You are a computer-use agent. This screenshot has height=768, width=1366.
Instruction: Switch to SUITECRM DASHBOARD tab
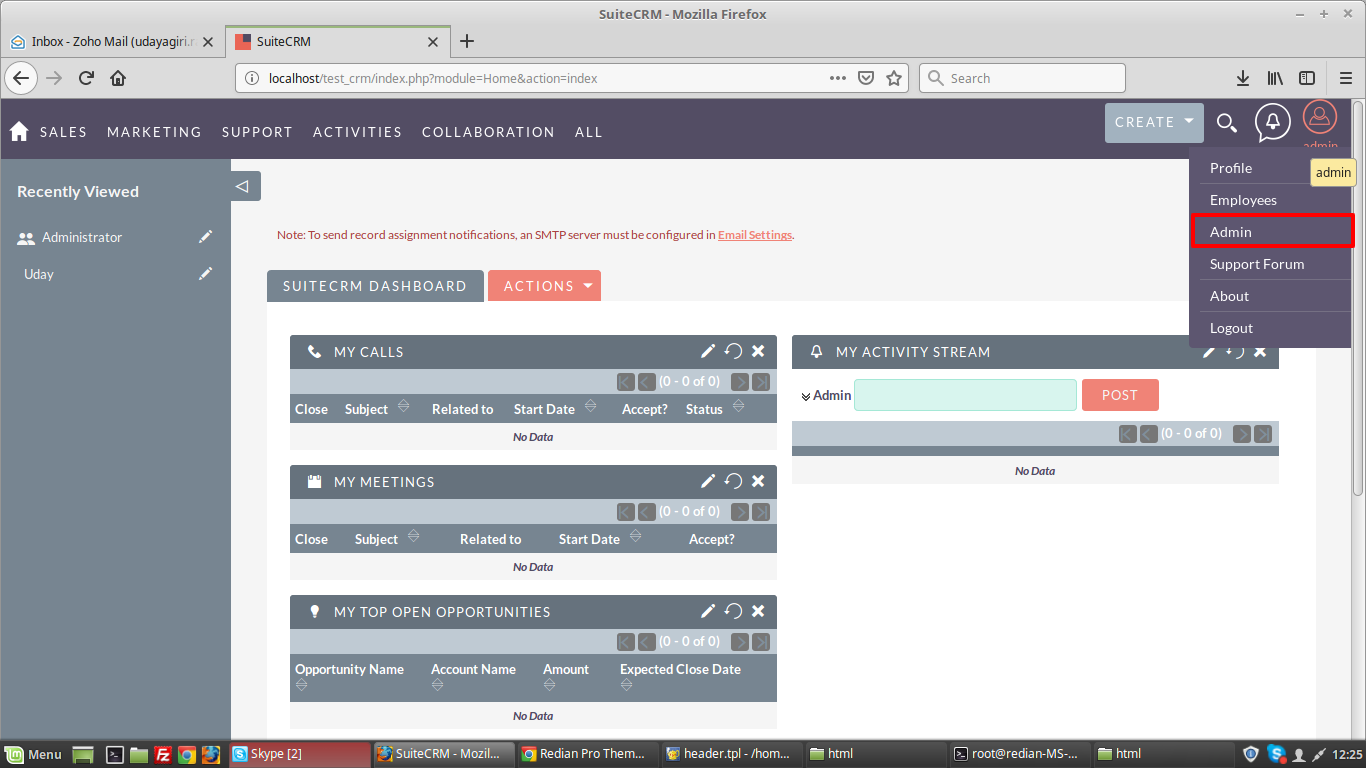(x=375, y=286)
